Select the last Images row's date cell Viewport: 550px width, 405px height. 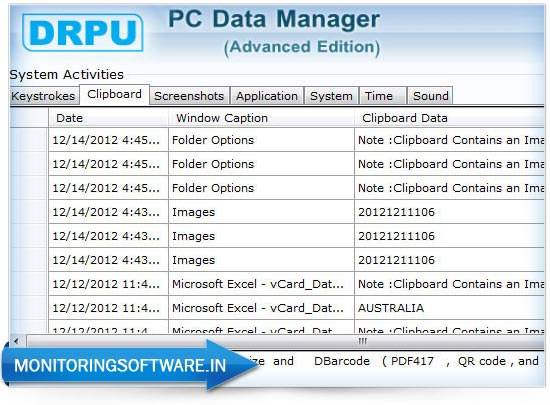108,260
